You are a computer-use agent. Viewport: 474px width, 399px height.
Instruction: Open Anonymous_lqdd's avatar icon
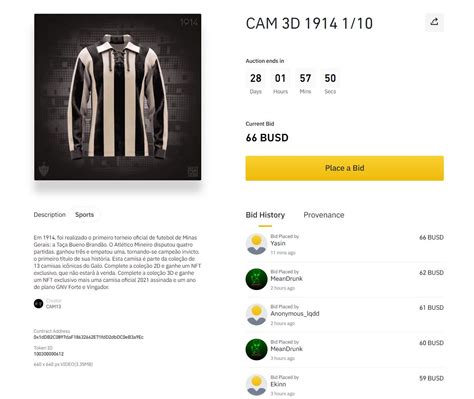pos(256,314)
